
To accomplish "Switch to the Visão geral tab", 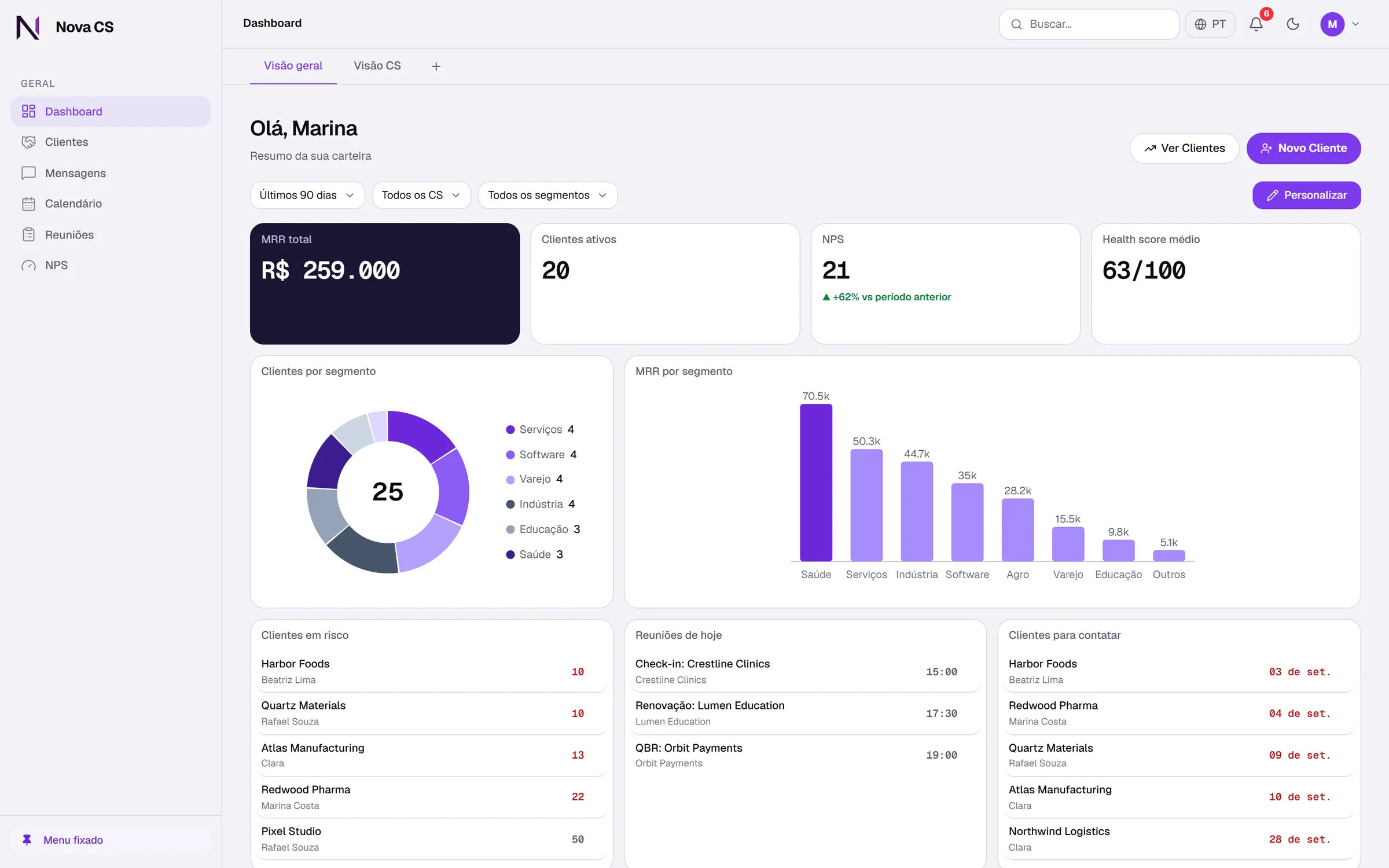I will tap(293, 66).
